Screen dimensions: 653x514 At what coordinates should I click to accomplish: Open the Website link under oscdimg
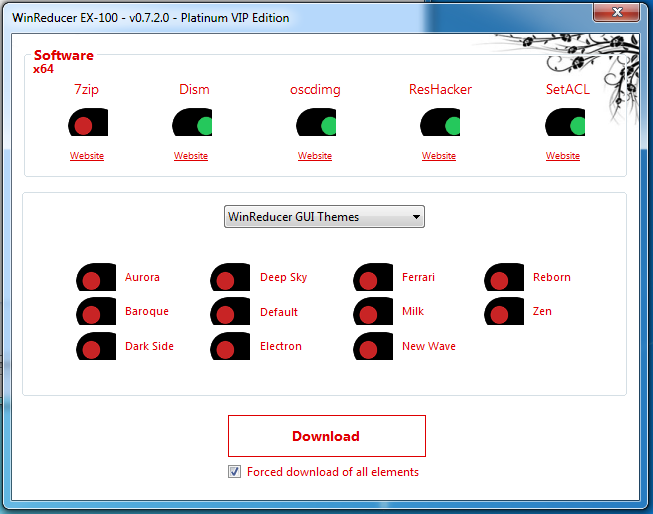tap(315, 156)
